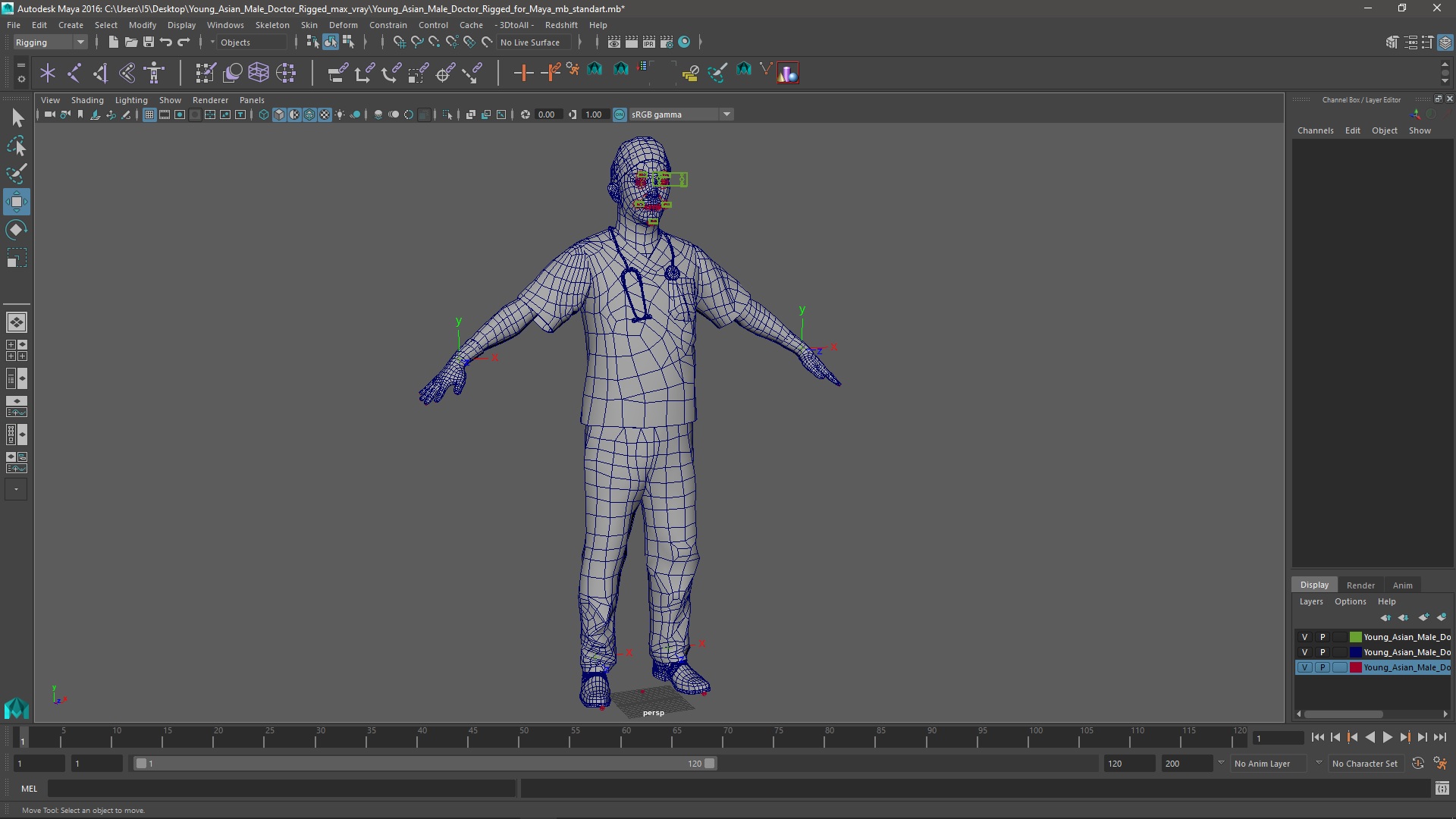This screenshot has width=1456, height=819.
Task: Play the animation backwards
Action: pyautogui.click(x=1370, y=737)
